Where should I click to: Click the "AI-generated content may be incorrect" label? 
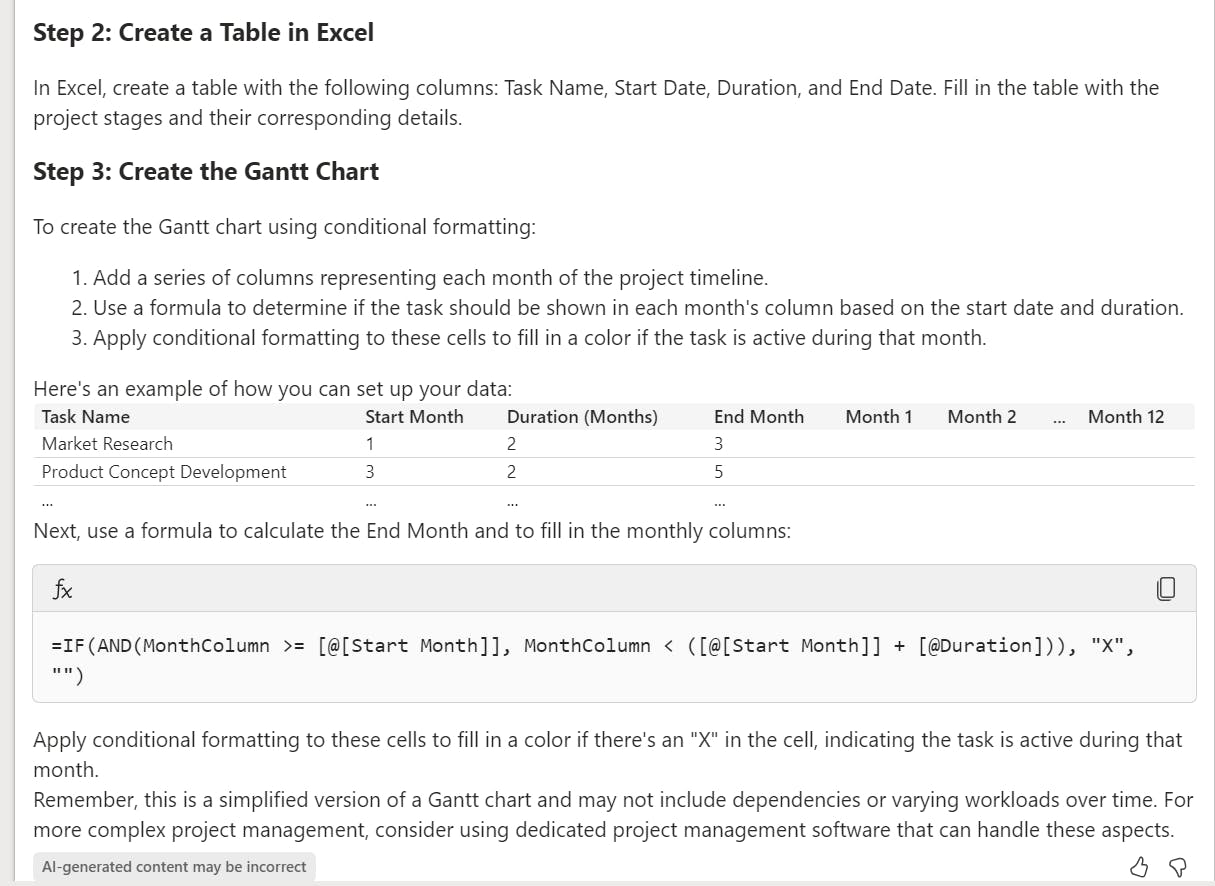point(174,867)
